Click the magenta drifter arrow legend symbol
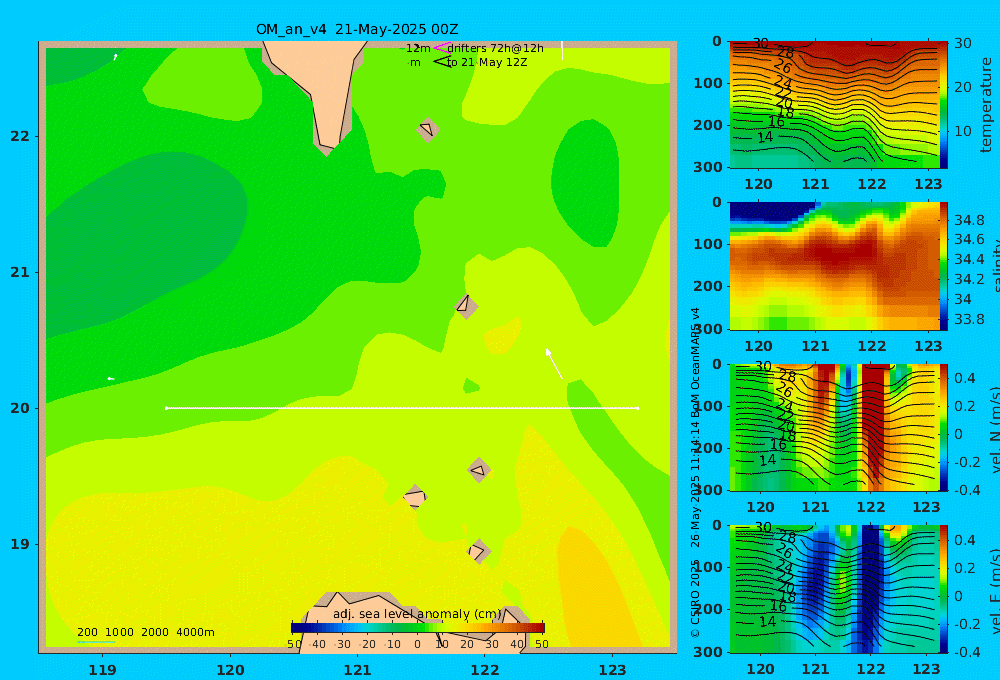The width and height of the screenshot is (1000, 680). (x=441, y=47)
